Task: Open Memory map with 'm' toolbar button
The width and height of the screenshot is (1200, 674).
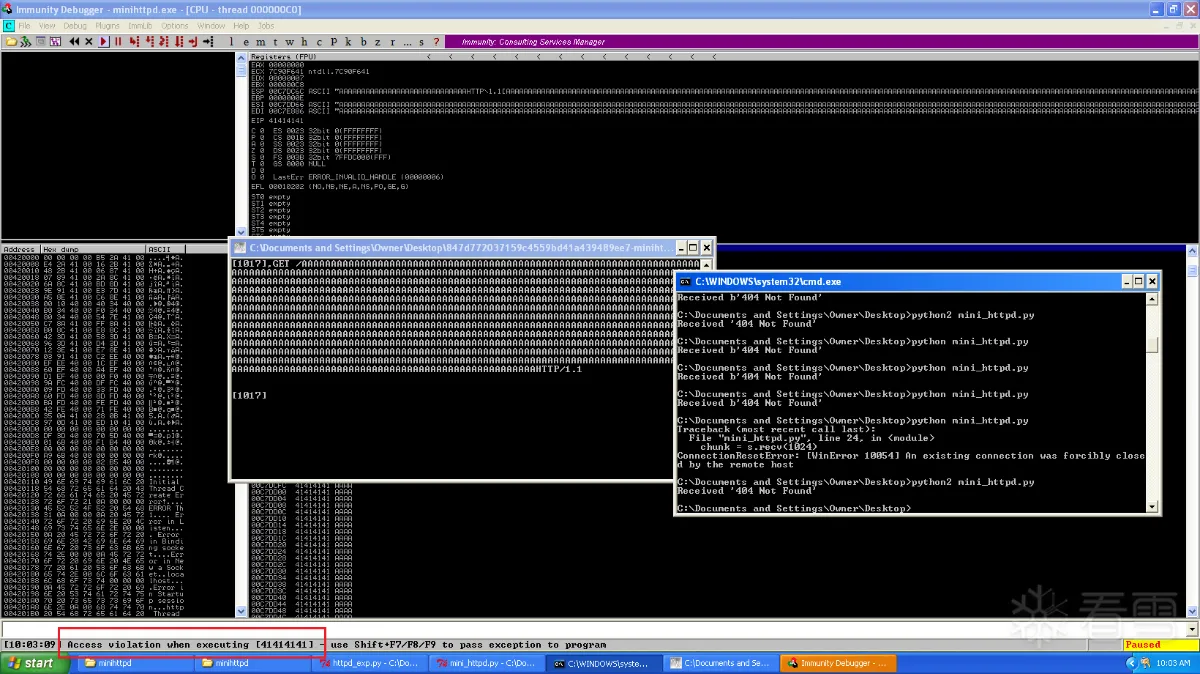Action: coord(261,41)
